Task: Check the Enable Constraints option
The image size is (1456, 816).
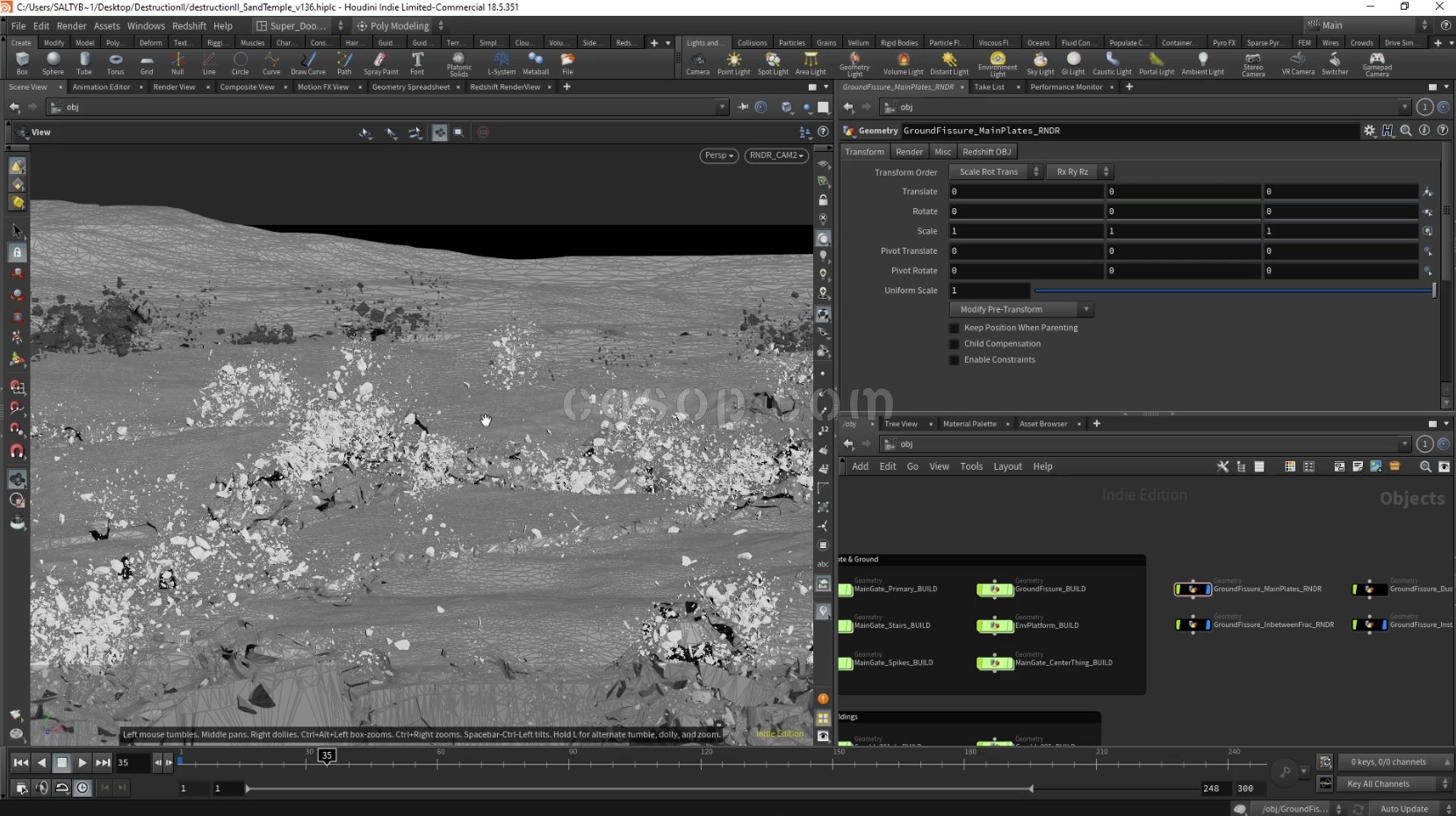Action: point(955,359)
